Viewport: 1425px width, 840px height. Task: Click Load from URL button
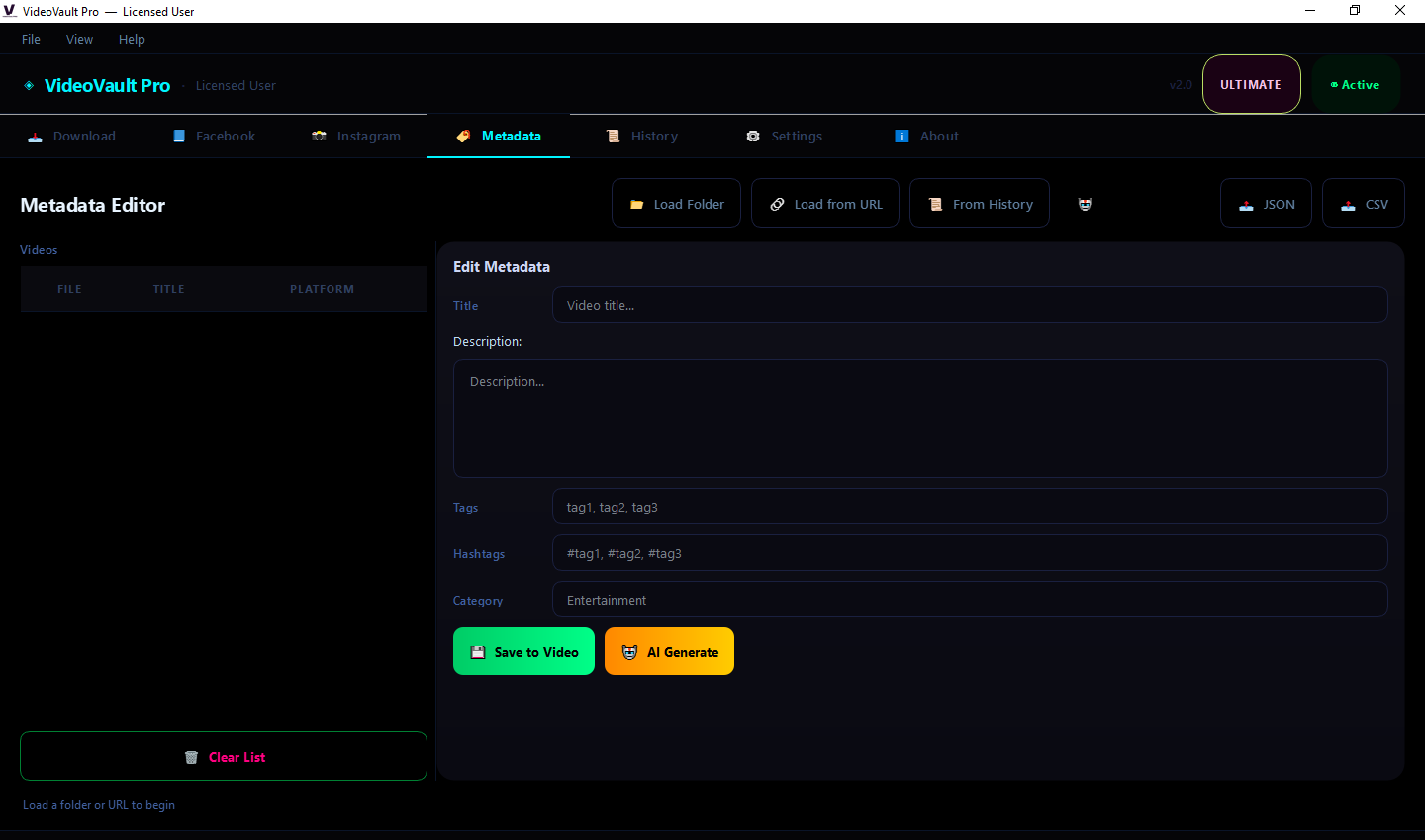point(825,203)
